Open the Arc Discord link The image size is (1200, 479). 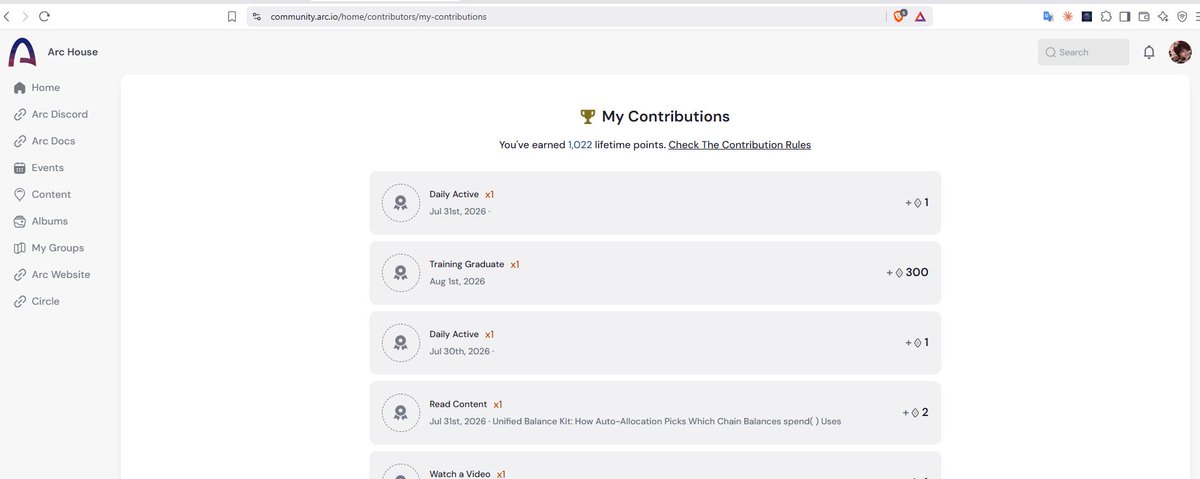point(60,114)
